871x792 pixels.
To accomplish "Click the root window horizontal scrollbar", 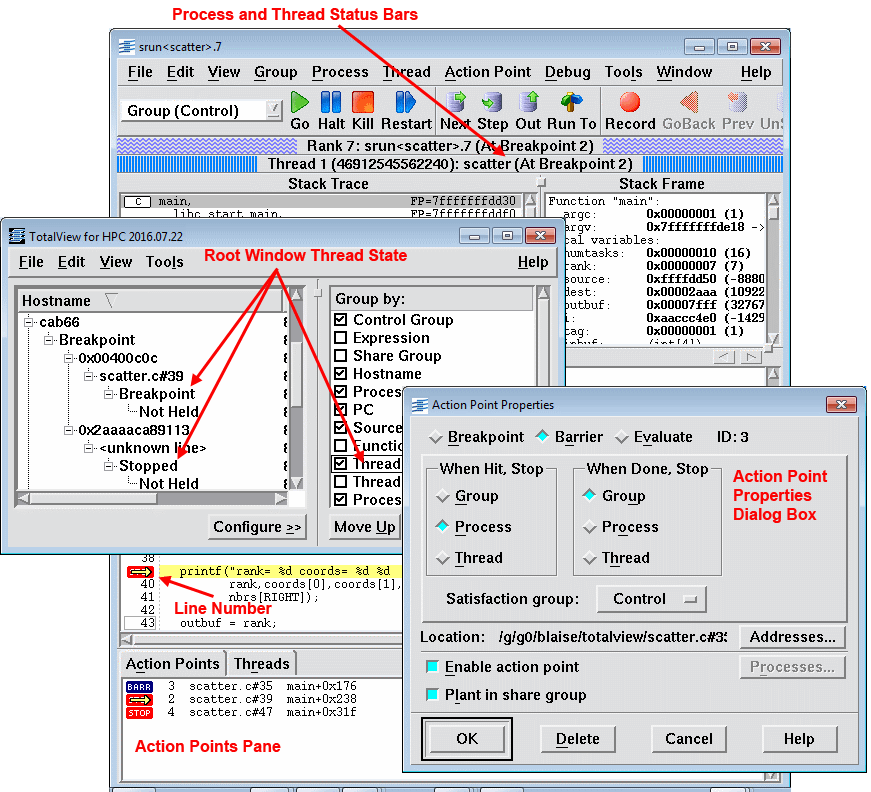I will tap(152, 498).
